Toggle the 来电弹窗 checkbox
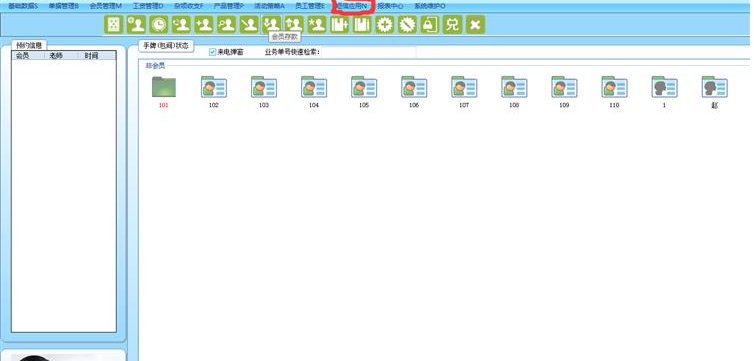Image resolution: width=754 pixels, height=361 pixels. click(213, 52)
